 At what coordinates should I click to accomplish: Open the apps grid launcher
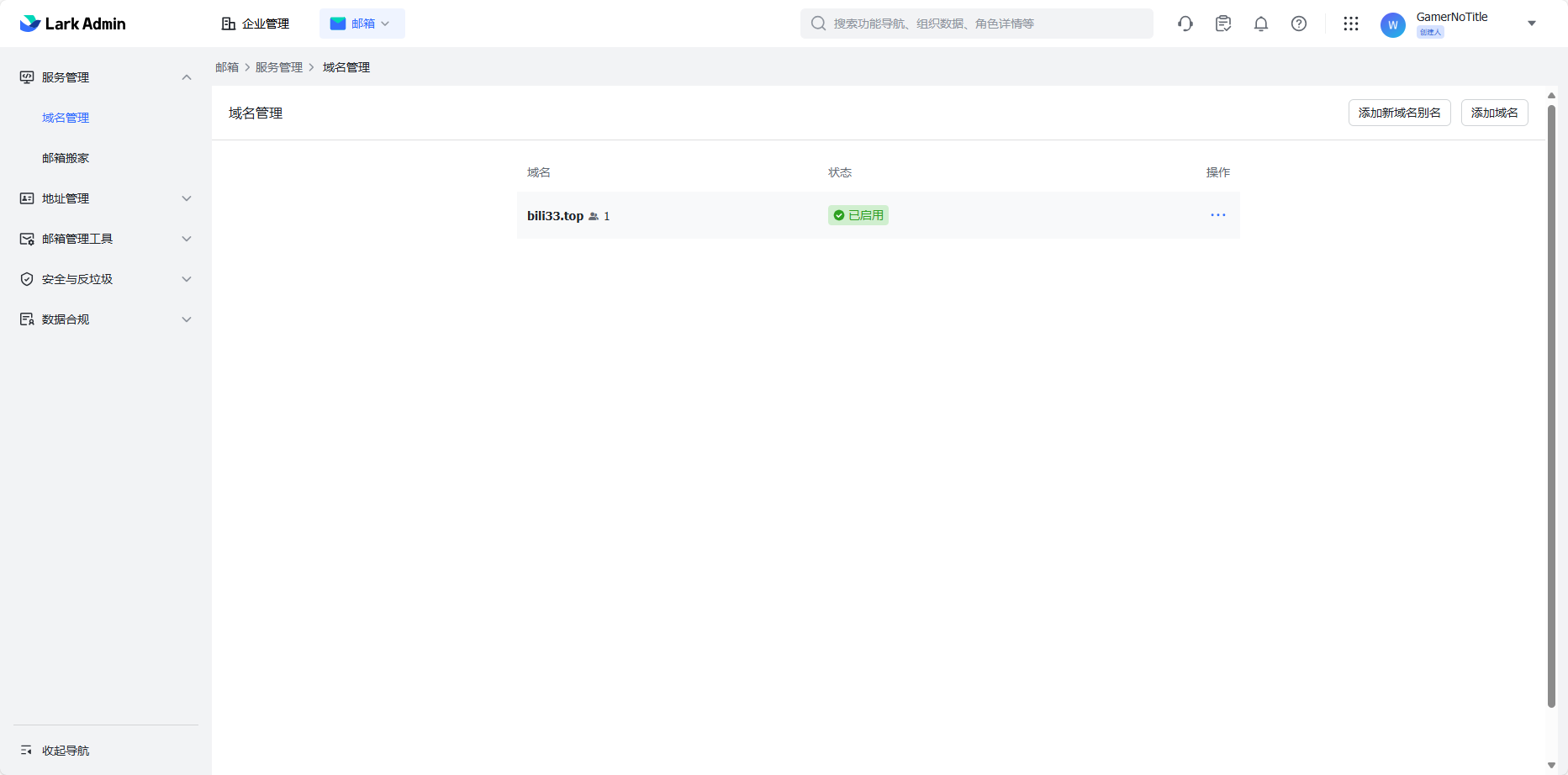1351,24
